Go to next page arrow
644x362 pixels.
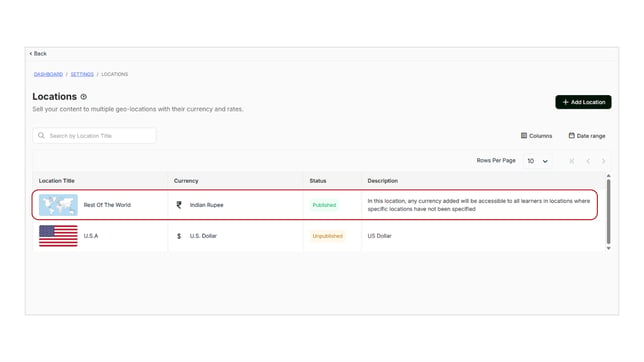pos(603,161)
